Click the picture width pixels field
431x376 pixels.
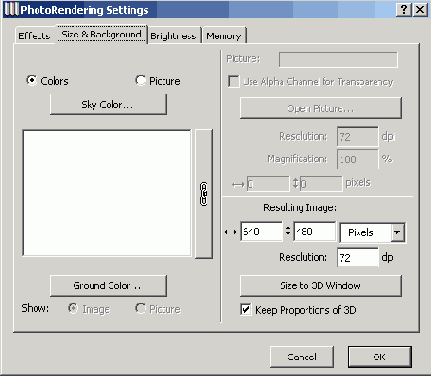coord(268,184)
